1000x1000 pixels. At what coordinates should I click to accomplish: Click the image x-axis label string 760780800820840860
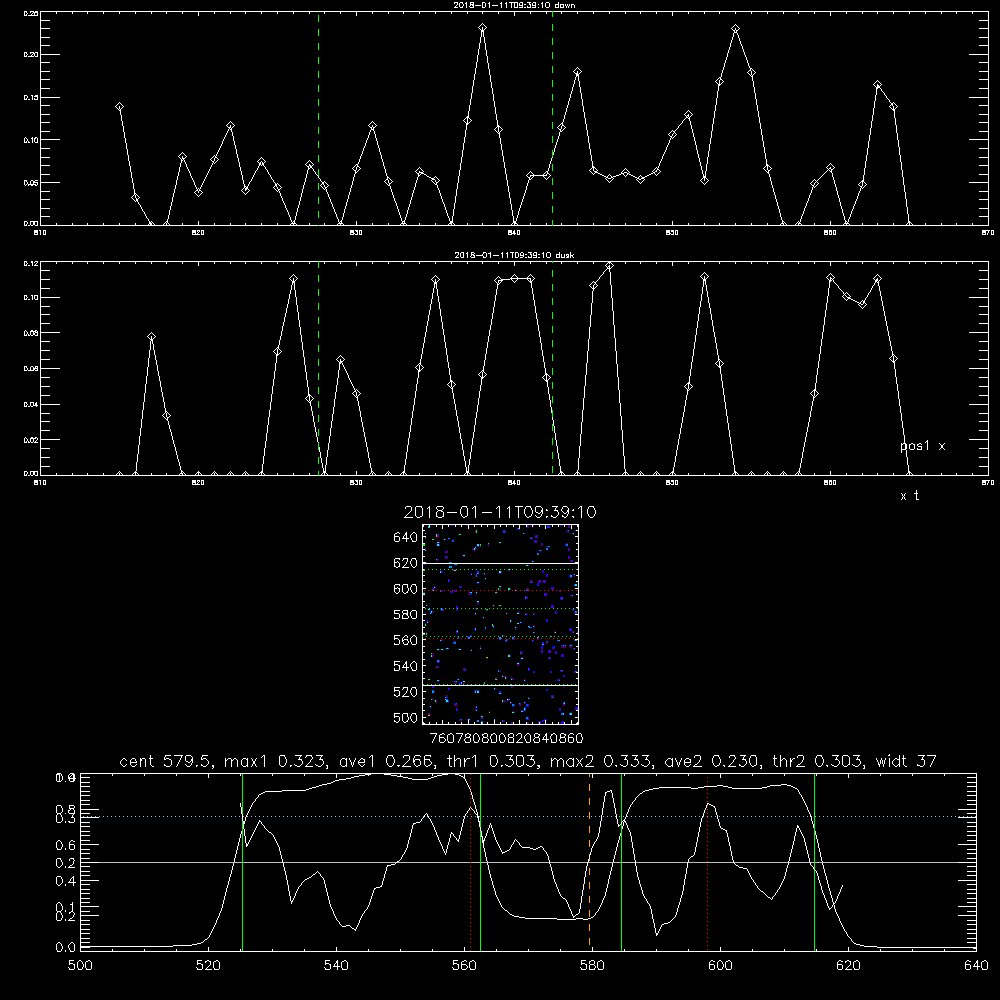(506, 738)
